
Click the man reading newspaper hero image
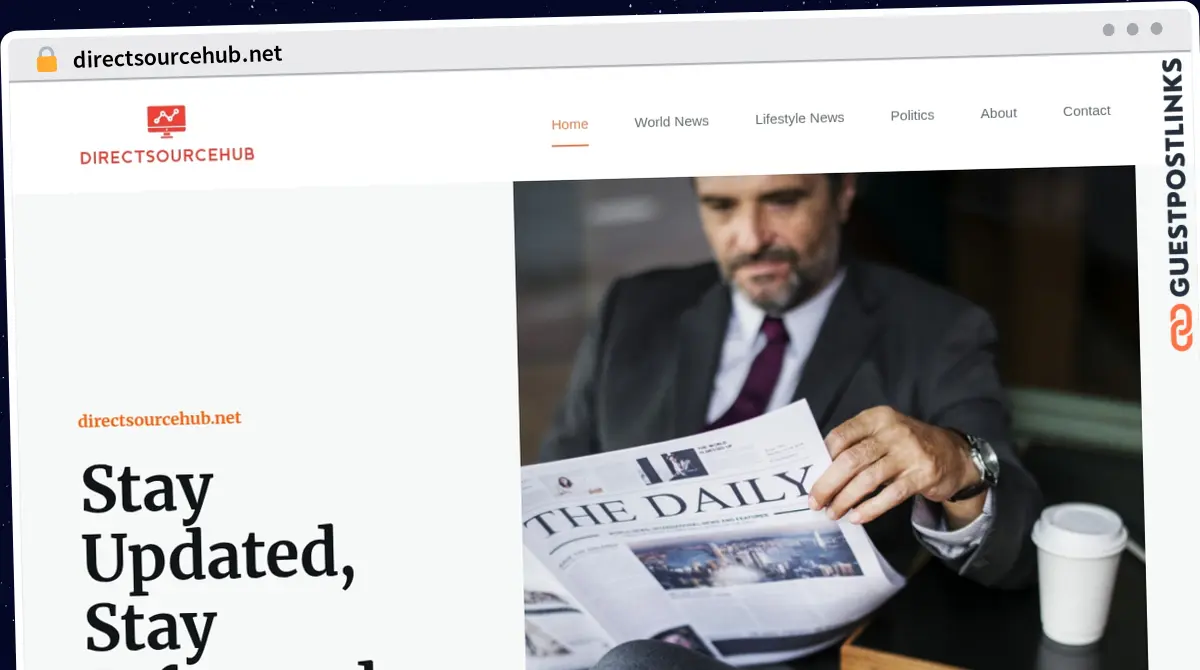point(829,420)
